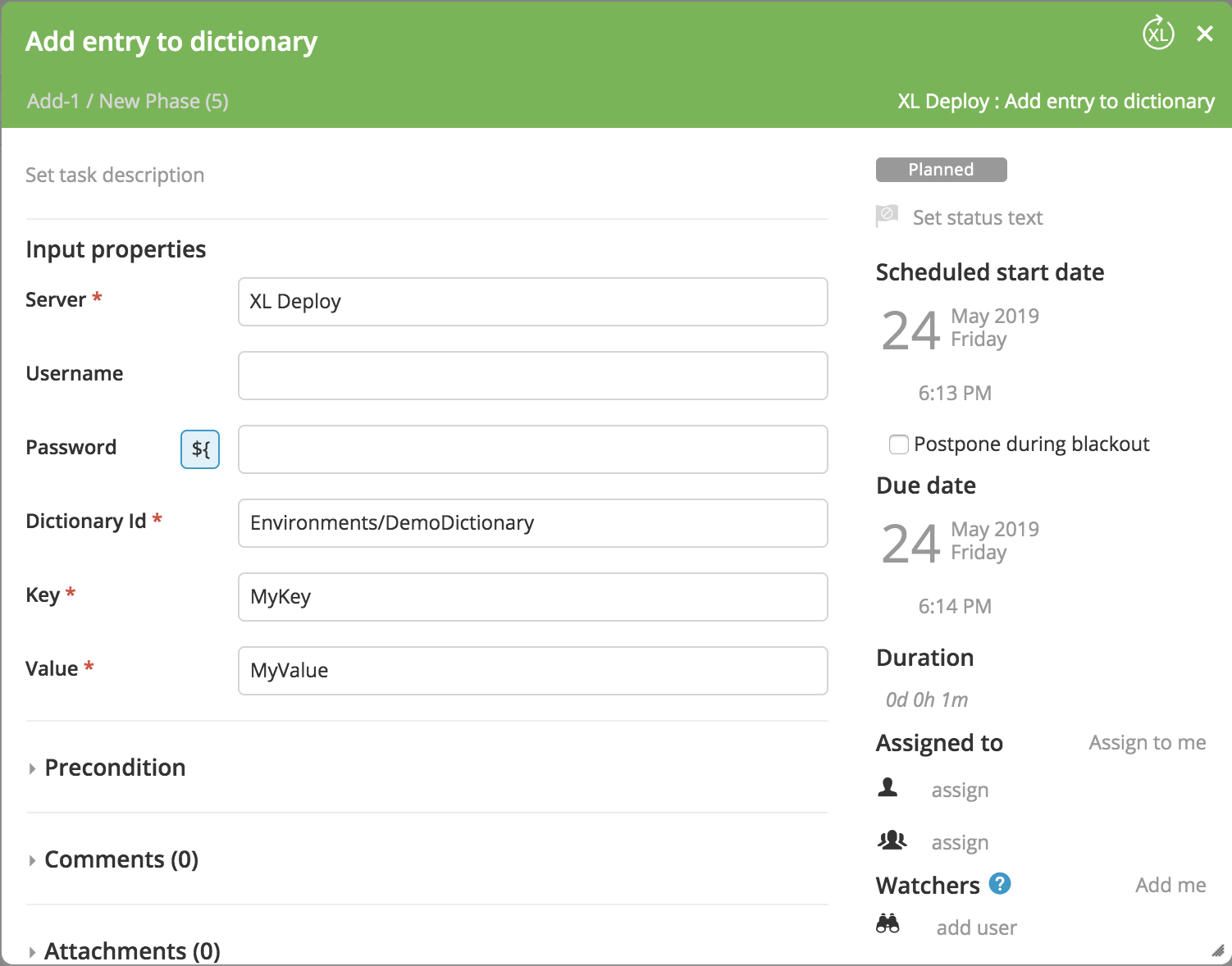Click the Dictionary Id field

pyautogui.click(x=533, y=523)
